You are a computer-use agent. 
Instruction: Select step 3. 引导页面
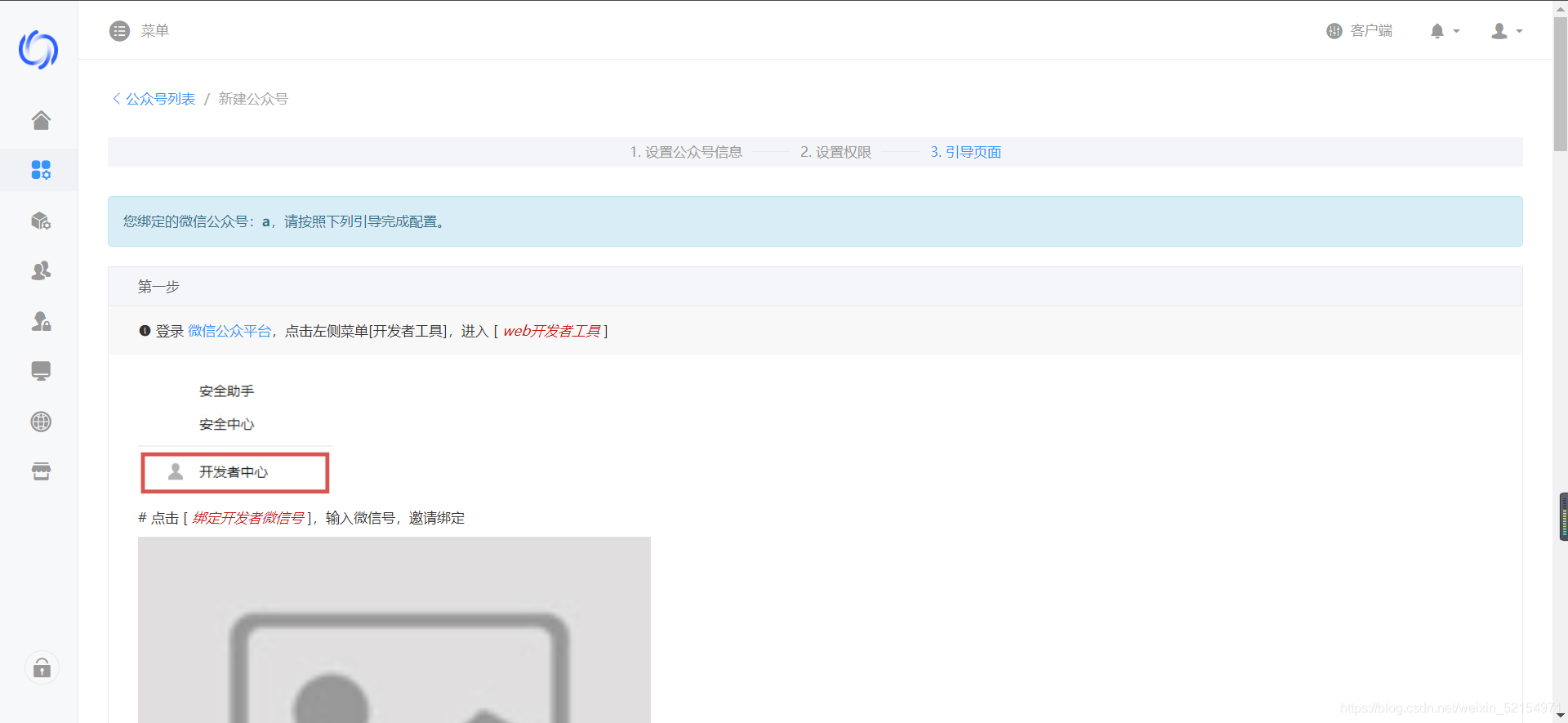click(x=965, y=152)
